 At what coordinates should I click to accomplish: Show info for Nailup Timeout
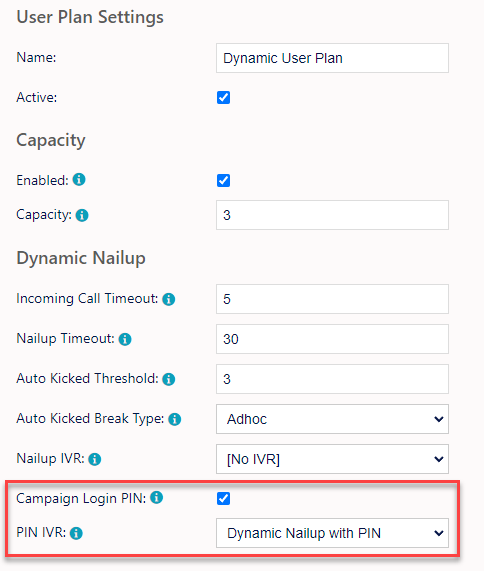(x=125, y=339)
